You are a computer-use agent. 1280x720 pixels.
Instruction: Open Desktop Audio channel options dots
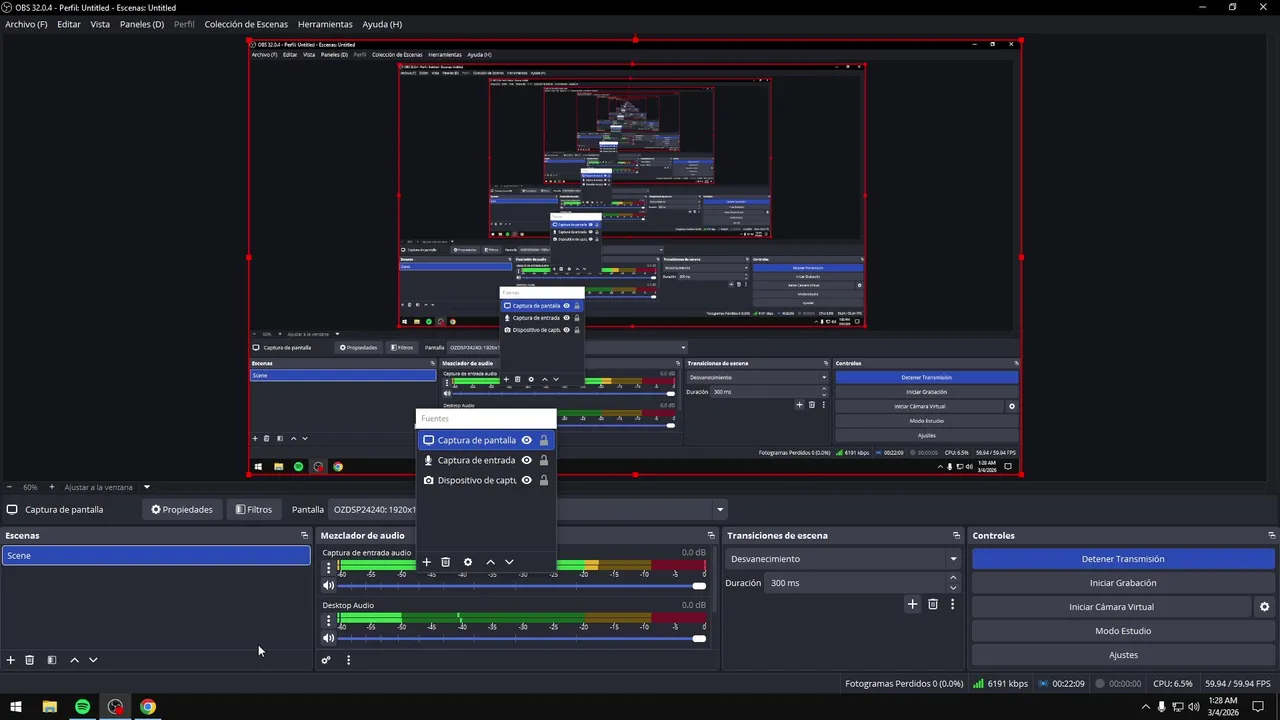(328, 621)
